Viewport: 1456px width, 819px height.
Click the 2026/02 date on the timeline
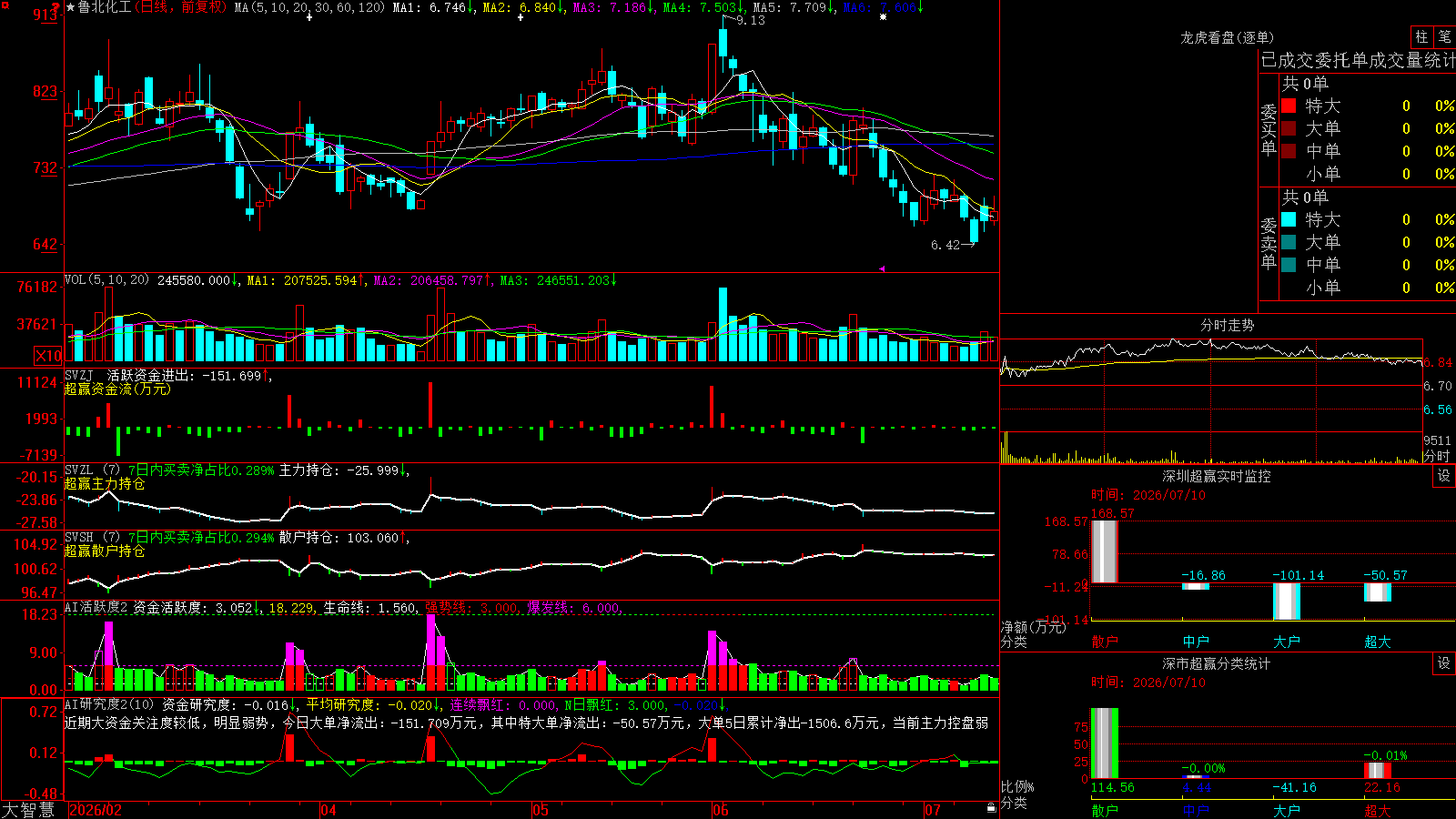[96, 810]
